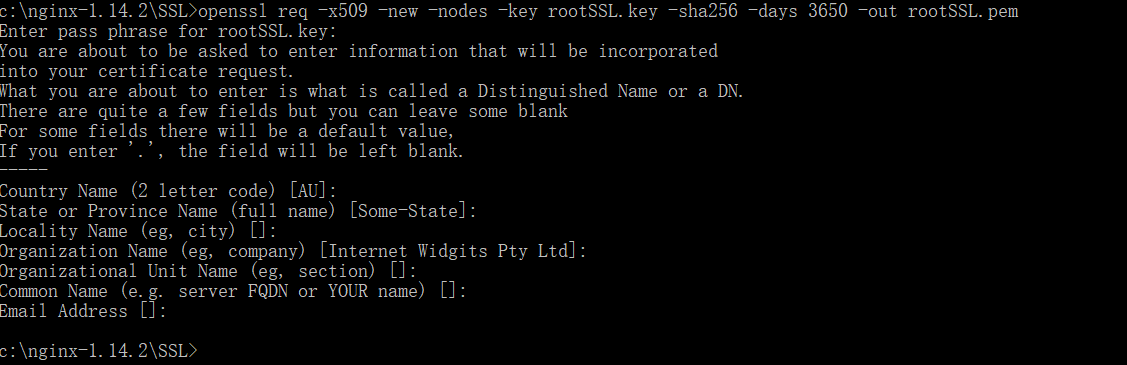Click the Organization Name prompt line
Image resolution: width=1127 pixels, height=365 pixels.
(x=293, y=251)
